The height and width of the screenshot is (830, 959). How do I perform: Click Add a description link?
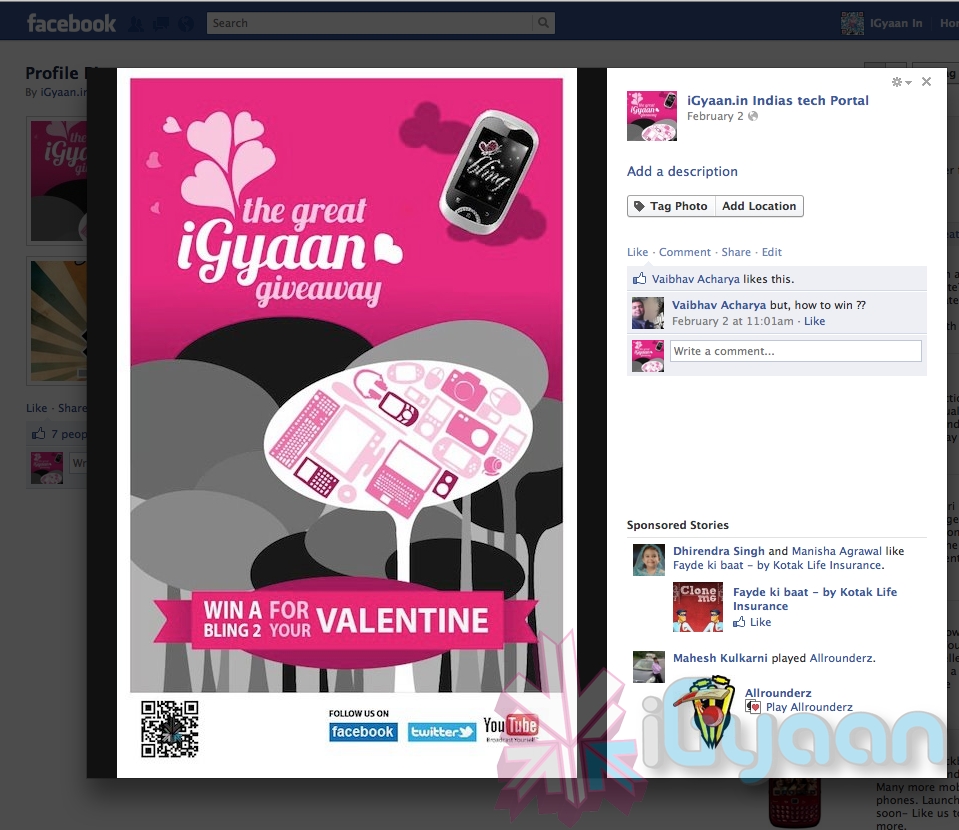point(682,172)
